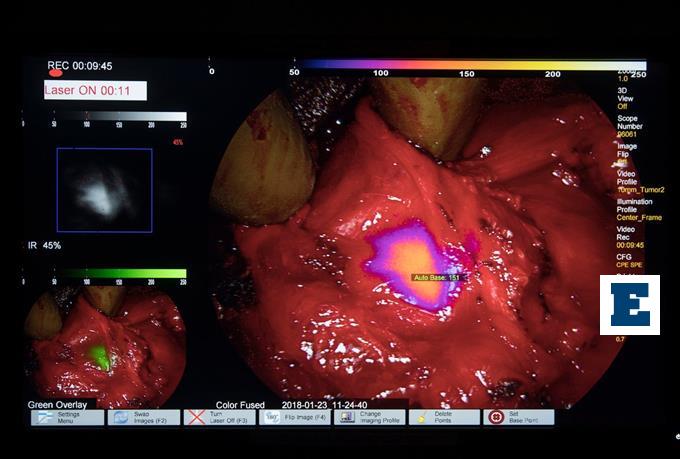This screenshot has height=459, width=680.
Task: Click the Auto Base: 151 point label
Action: click(435, 277)
